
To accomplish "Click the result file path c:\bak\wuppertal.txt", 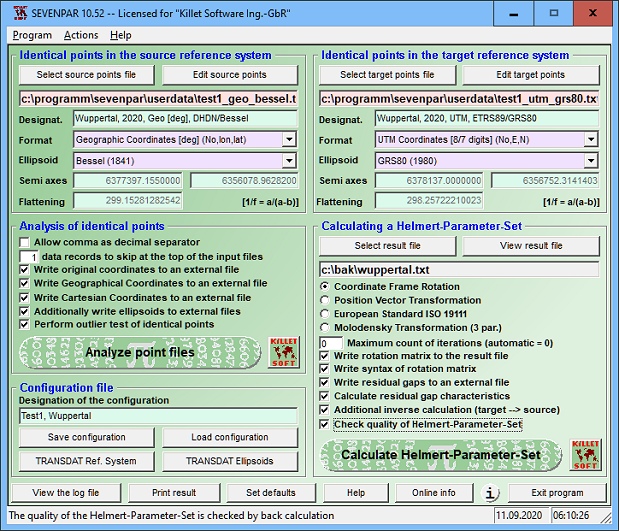I will (x=459, y=270).
